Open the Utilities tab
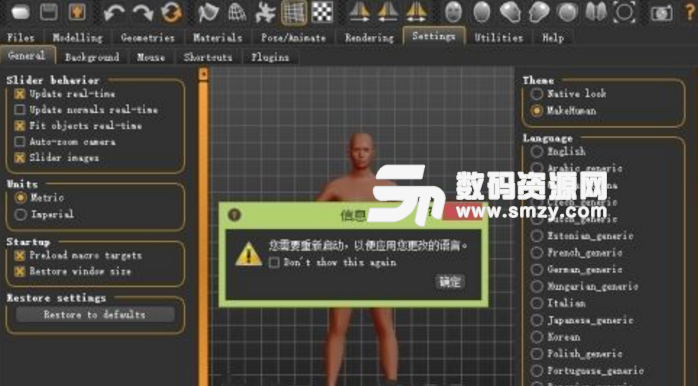The height and width of the screenshot is (386, 698). tap(499, 38)
